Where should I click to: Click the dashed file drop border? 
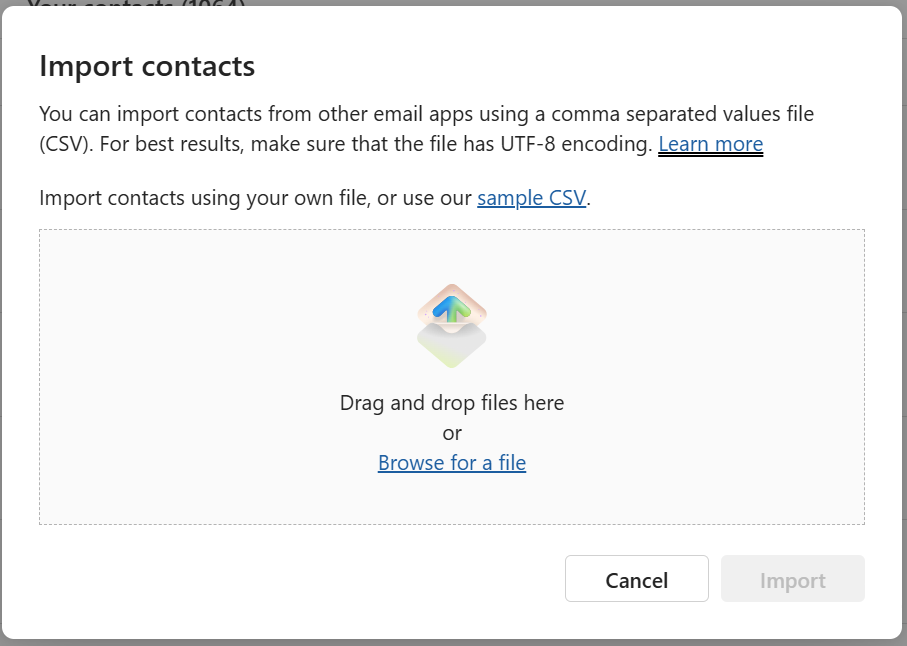(451, 230)
